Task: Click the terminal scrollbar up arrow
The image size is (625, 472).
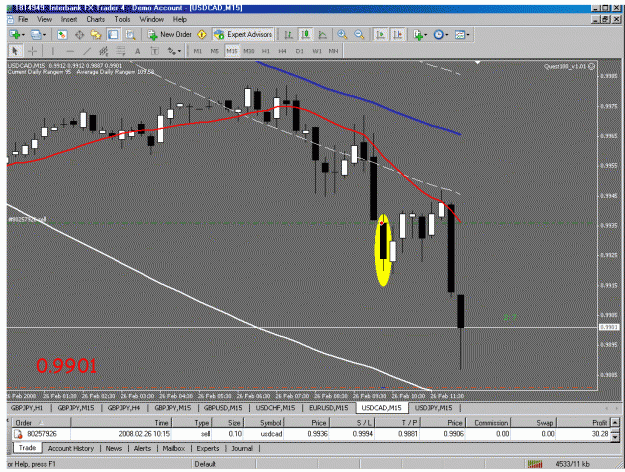Action: [x=615, y=422]
